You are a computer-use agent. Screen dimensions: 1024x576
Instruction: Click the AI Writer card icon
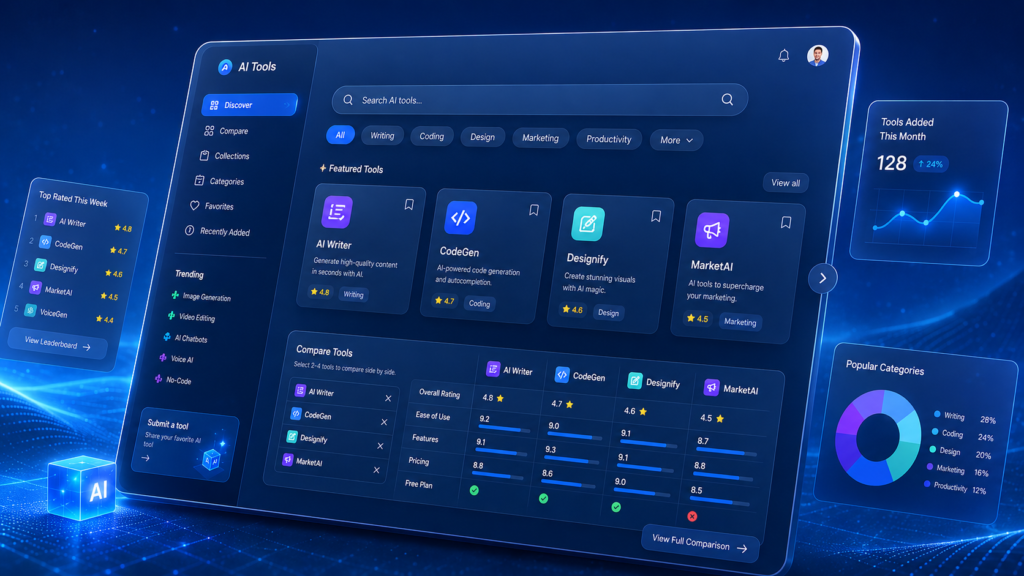[x=337, y=212]
